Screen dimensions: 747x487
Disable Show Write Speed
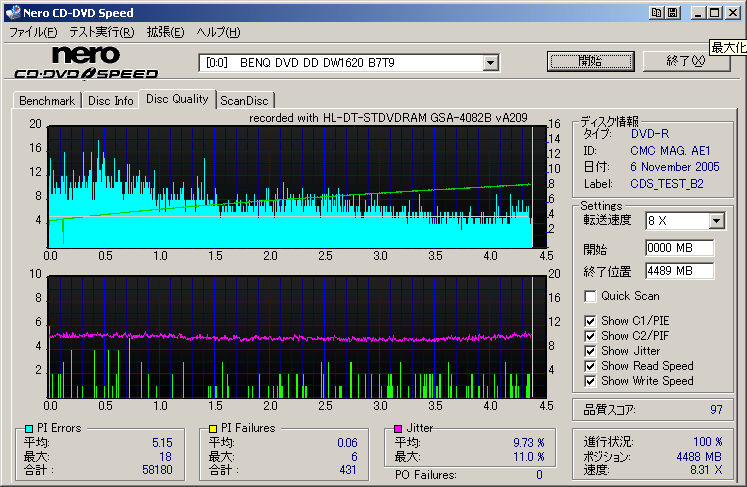point(590,381)
